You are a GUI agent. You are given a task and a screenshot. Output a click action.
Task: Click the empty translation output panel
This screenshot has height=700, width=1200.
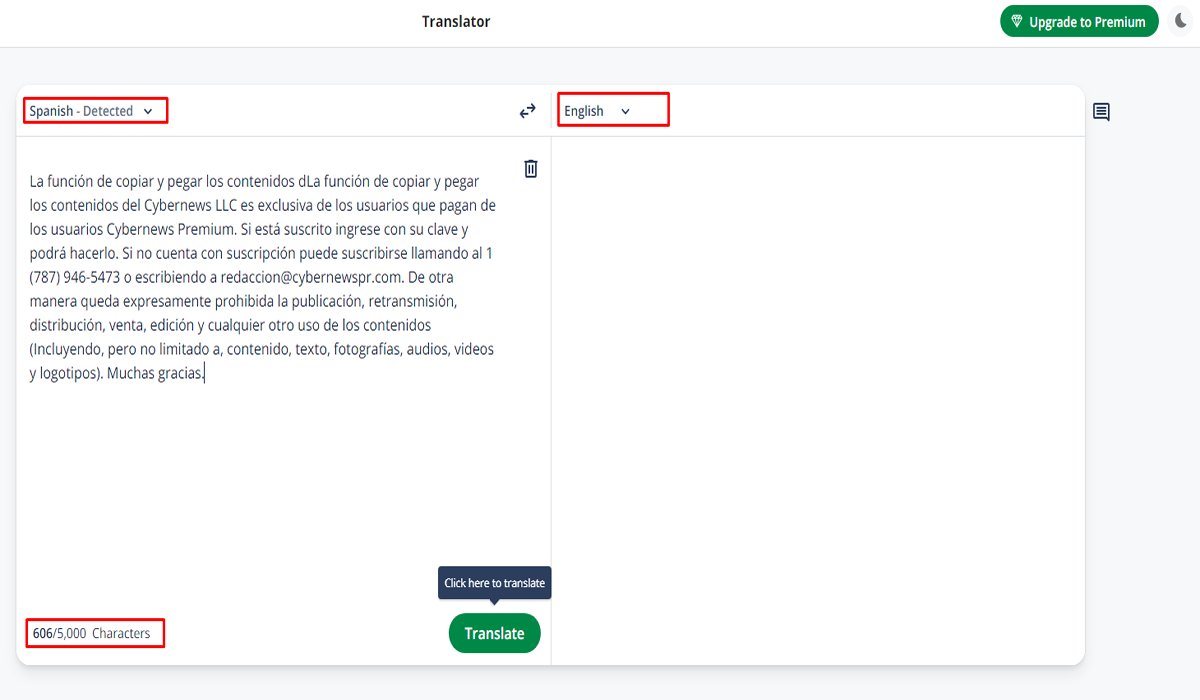[817, 400]
